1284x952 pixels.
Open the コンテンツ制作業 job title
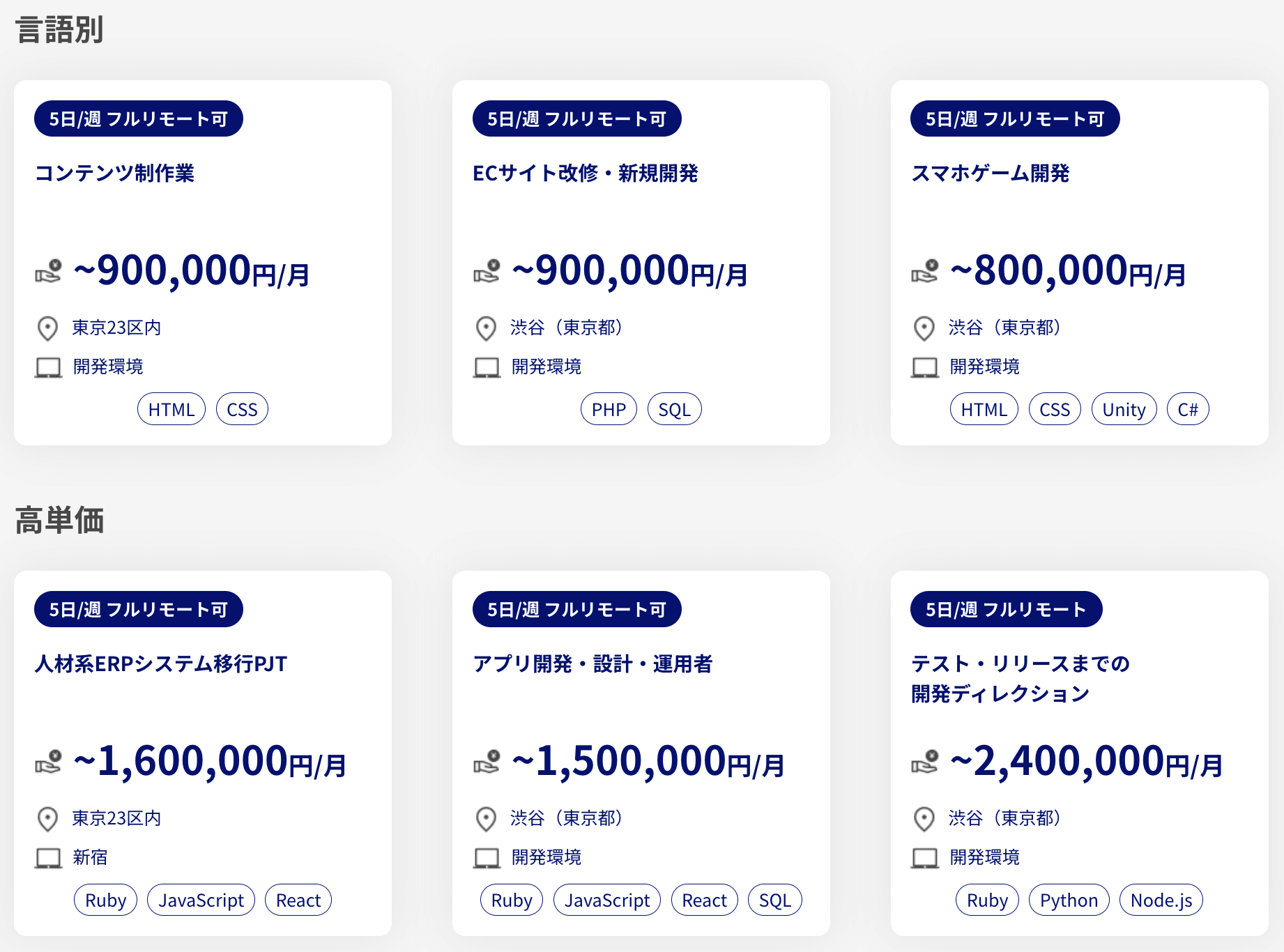tap(114, 173)
